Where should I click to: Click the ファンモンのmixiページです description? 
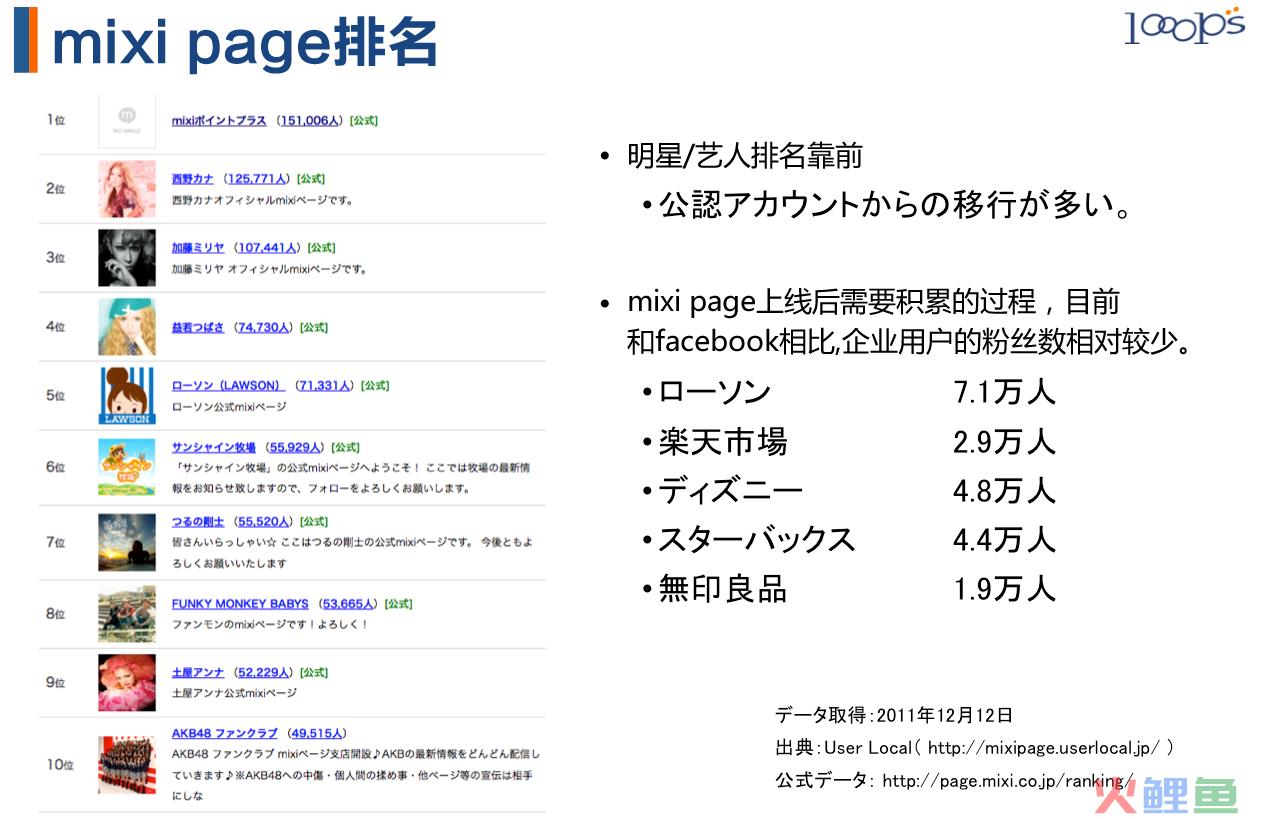point(270,625)
